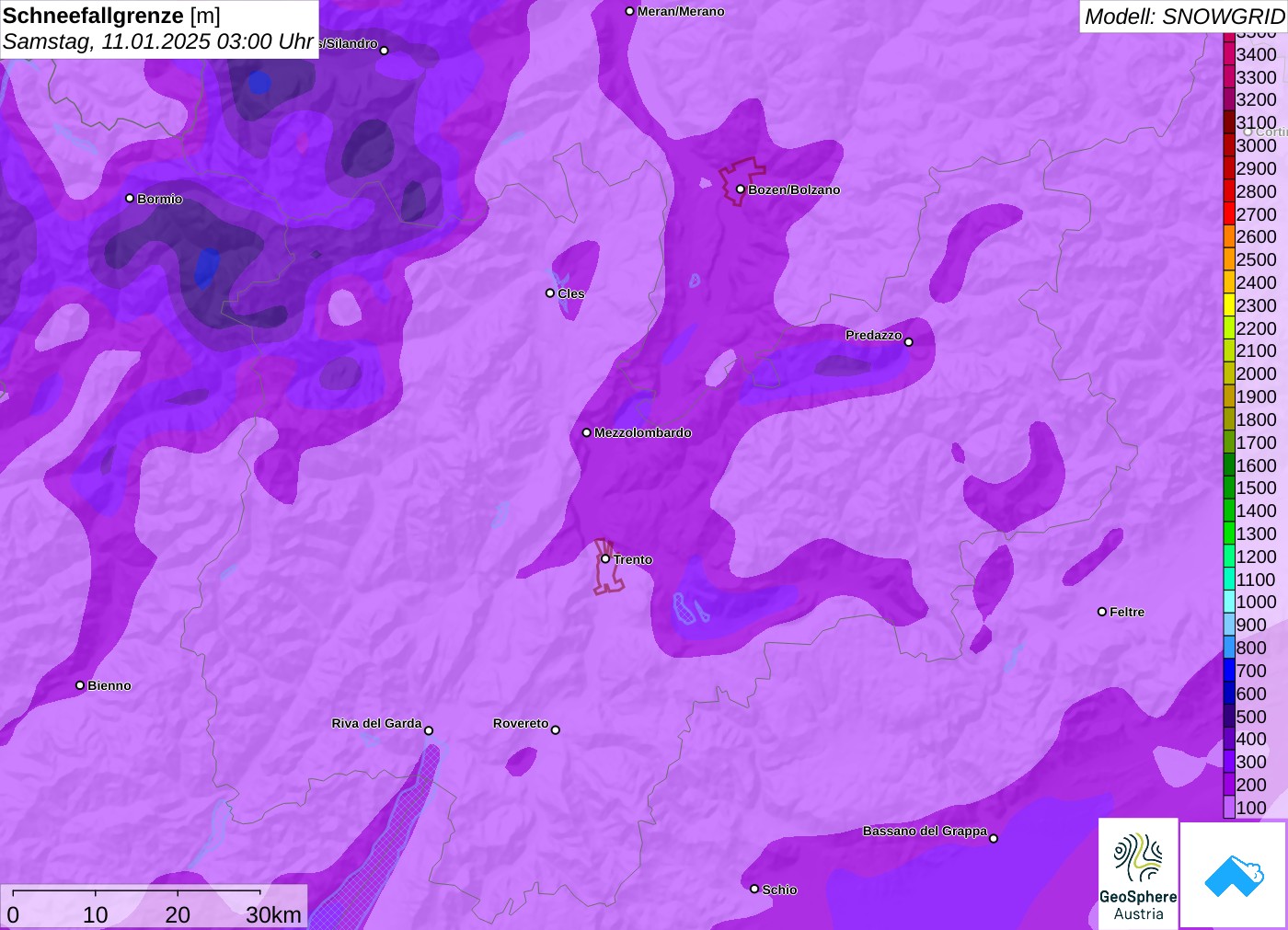
Task: Click the blue cloud house logo
Action: [1234, 875]
